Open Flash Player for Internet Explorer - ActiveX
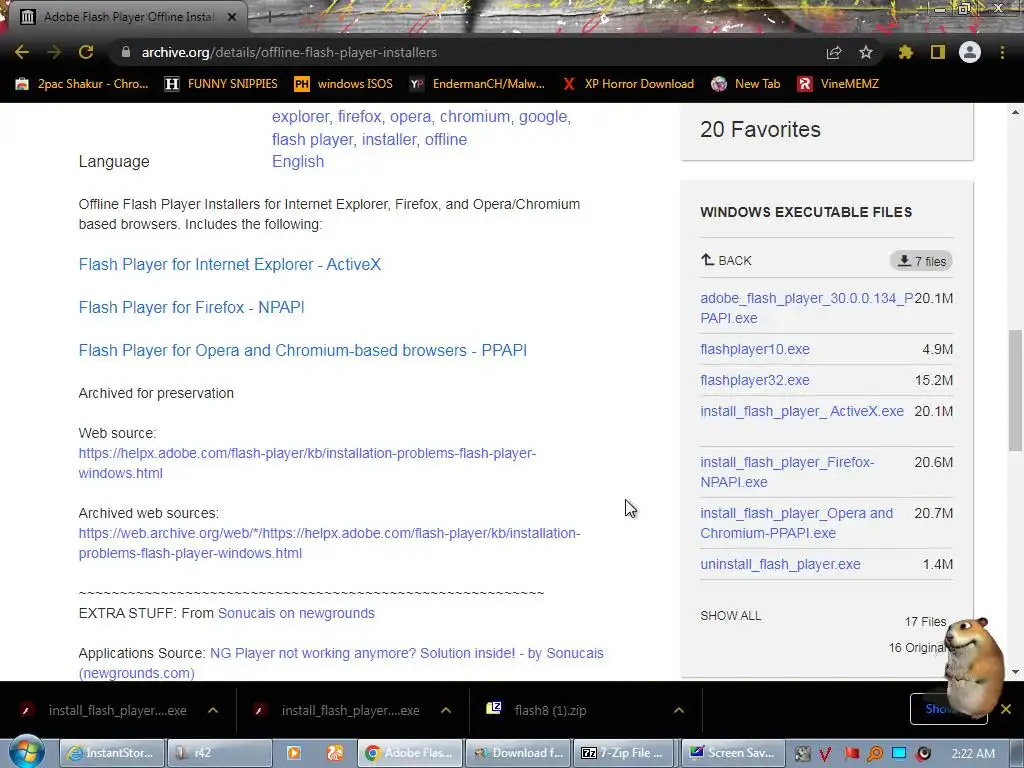Viewport: 1024px width, 768px height. coord(230,264)
